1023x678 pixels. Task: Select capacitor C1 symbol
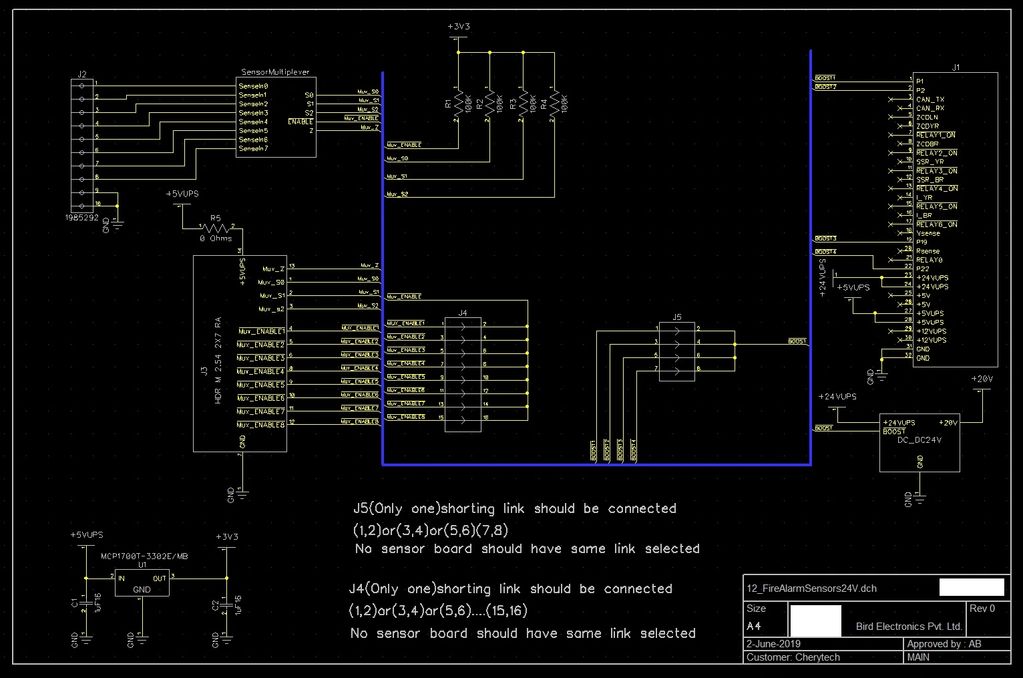tap(85, 605)
